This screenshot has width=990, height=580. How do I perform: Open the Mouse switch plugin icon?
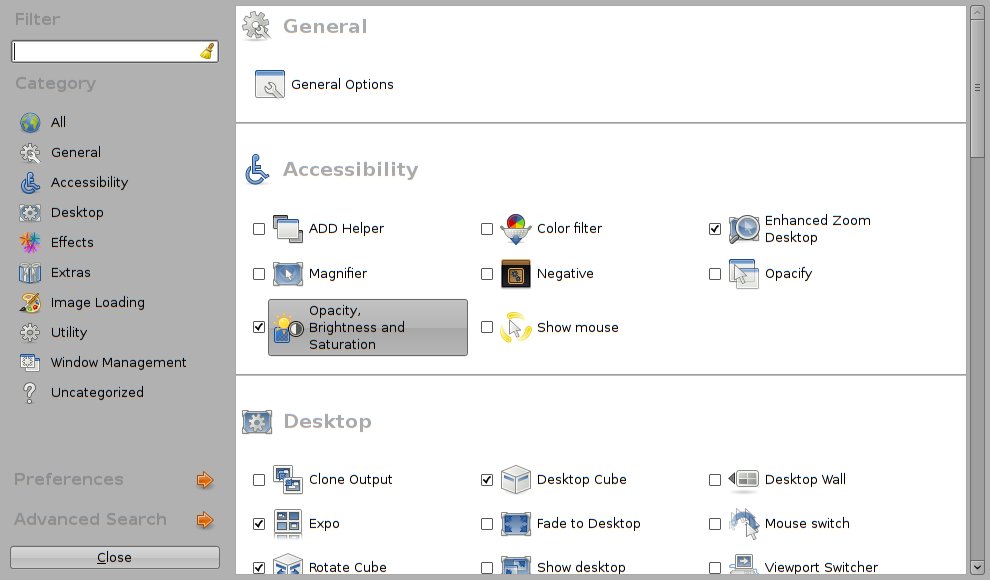[744, 524]
